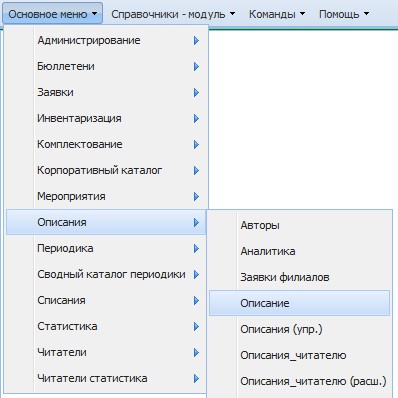Viewport: 398px width, 398px height.
Task: Select the Бюллетени menu entry
Action: [x=106, y=66]
